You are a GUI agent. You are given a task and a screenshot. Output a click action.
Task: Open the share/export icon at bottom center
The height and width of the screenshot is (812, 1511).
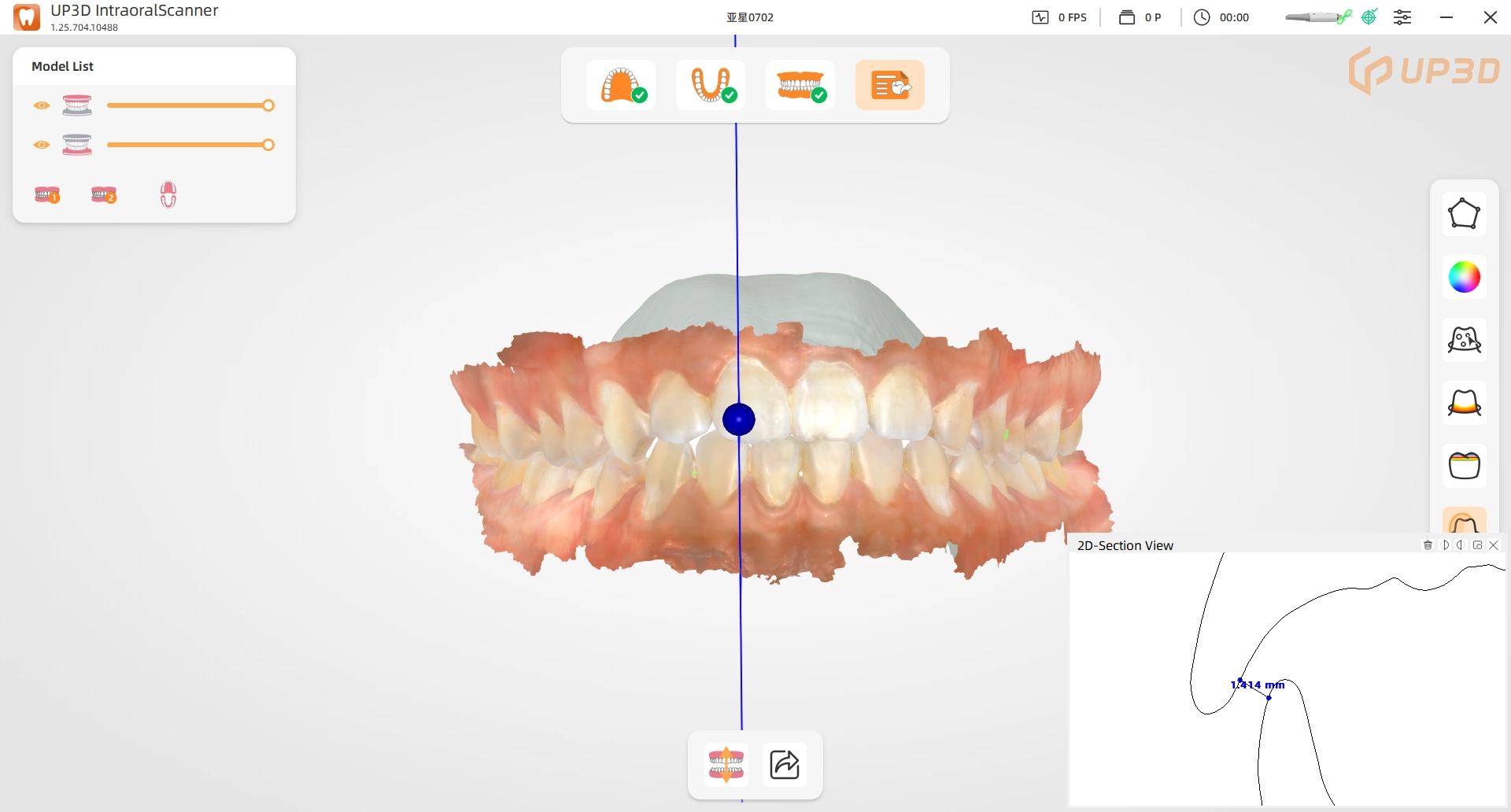[x=784, y=764]
